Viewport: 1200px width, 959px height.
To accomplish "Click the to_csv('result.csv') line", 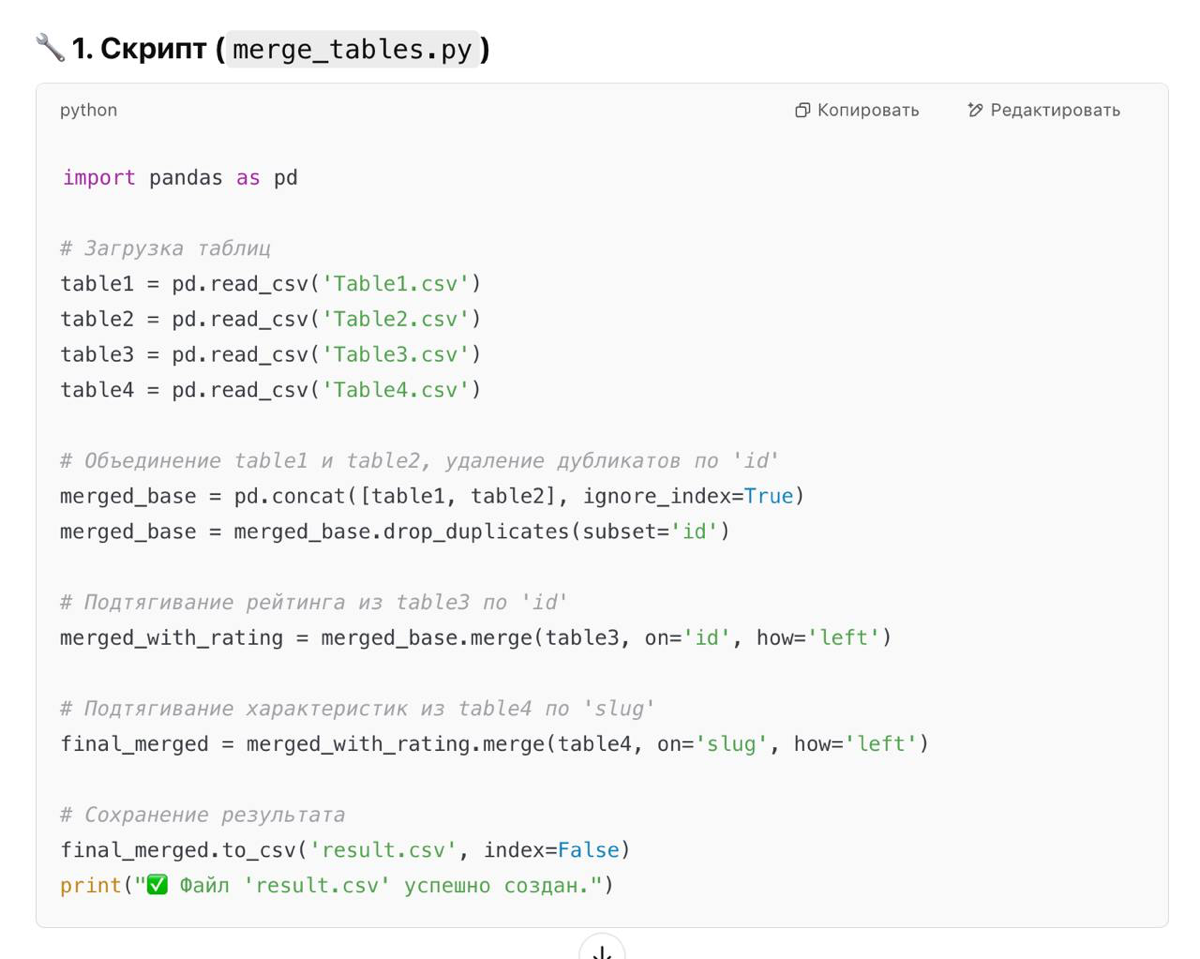I will coord(345,850).
